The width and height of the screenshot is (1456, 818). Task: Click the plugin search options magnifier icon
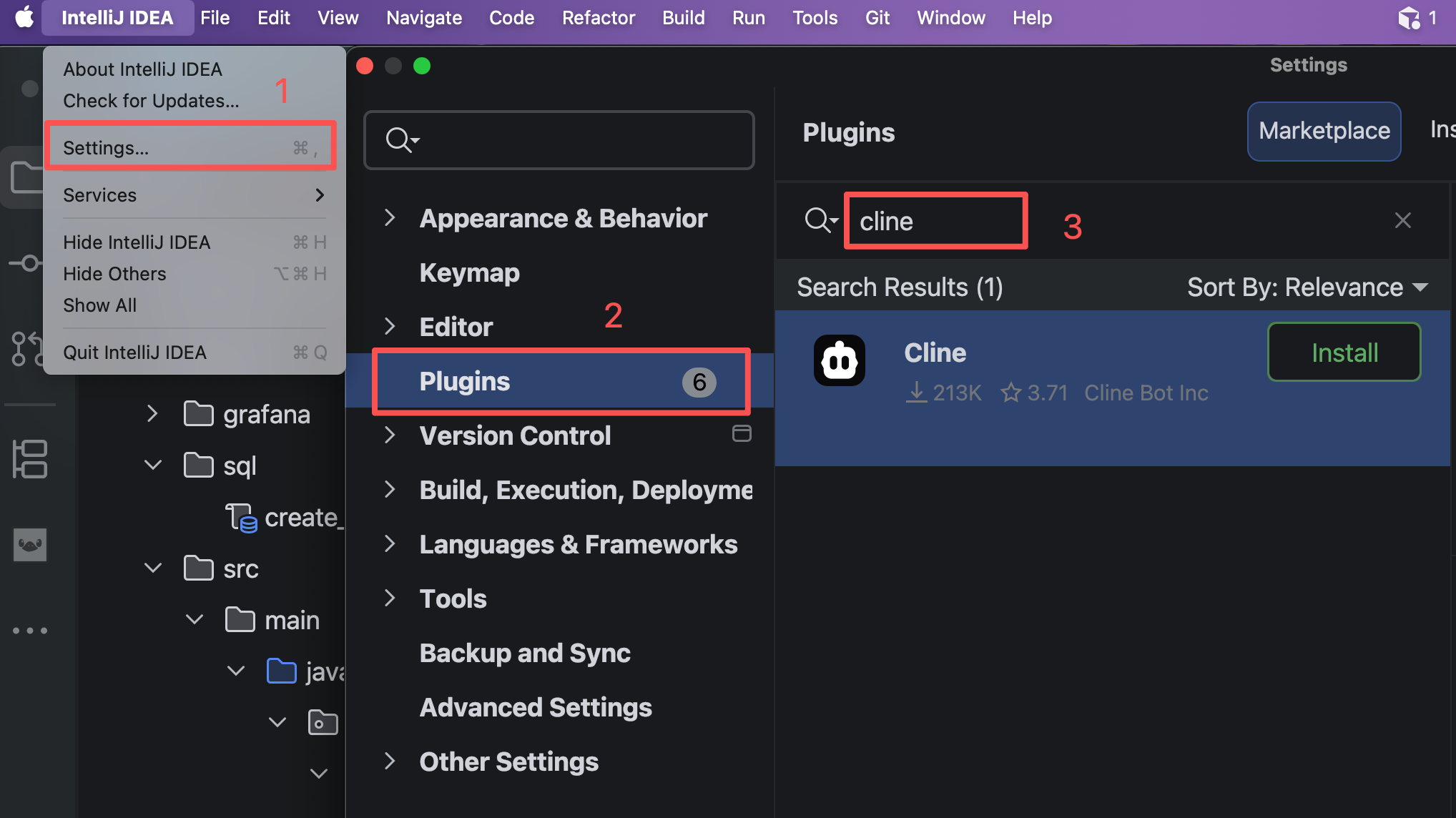[x=820, y=220]
